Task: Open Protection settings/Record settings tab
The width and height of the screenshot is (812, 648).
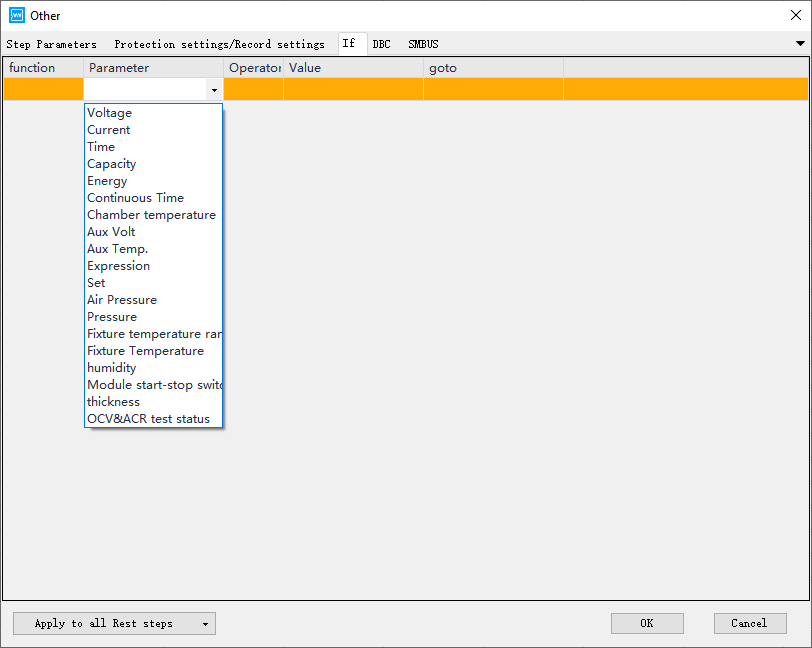Action: pyautogui.click(x=219, y=44)
